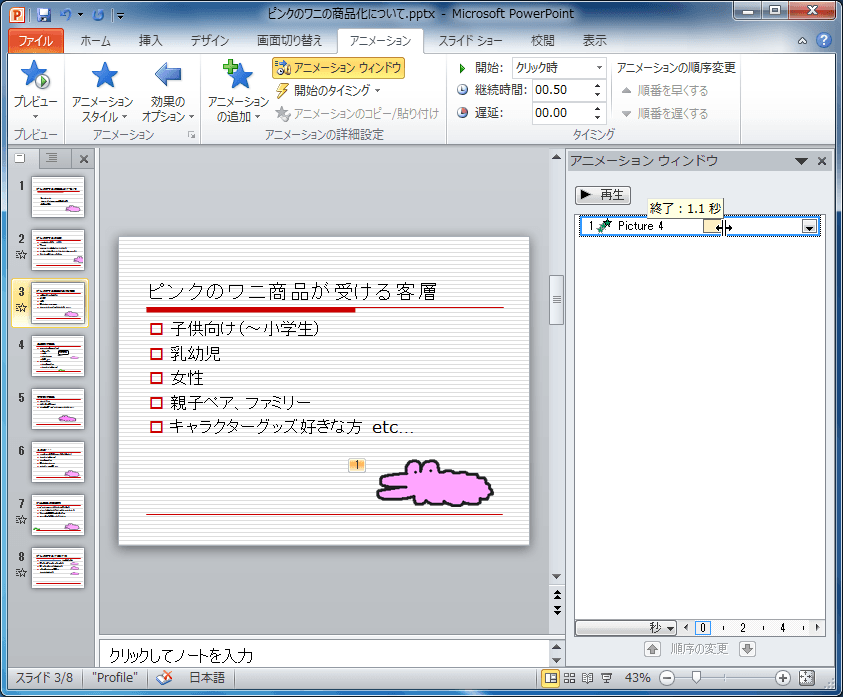Image resolution: width=843 pixels, height=697 pixels.
Task: Switch to the ホーム ribbon tab
Action: click(x=95, y=41)
